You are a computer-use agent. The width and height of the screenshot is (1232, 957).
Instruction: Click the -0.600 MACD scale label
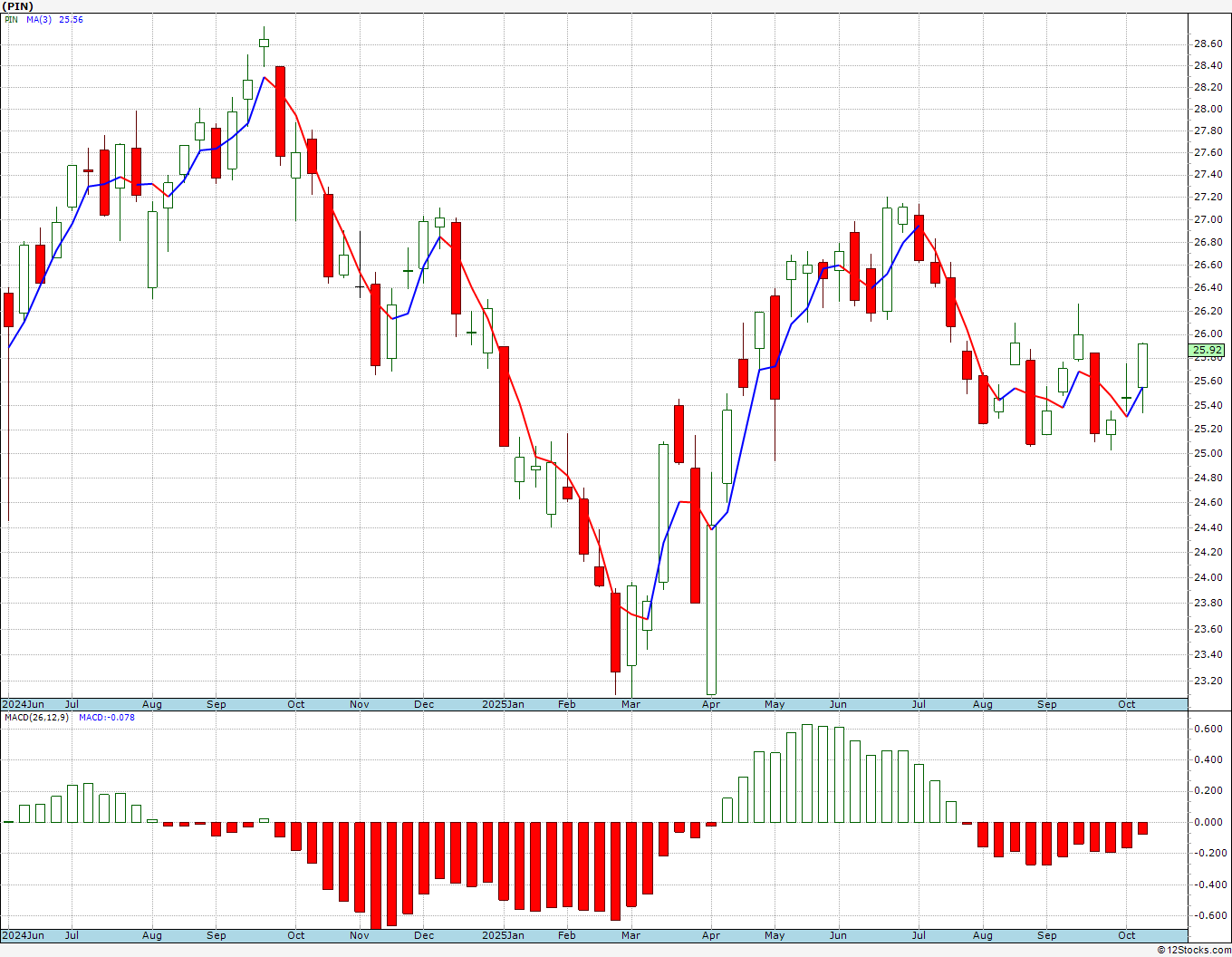pyautogui.click(x=1205, y=915)
